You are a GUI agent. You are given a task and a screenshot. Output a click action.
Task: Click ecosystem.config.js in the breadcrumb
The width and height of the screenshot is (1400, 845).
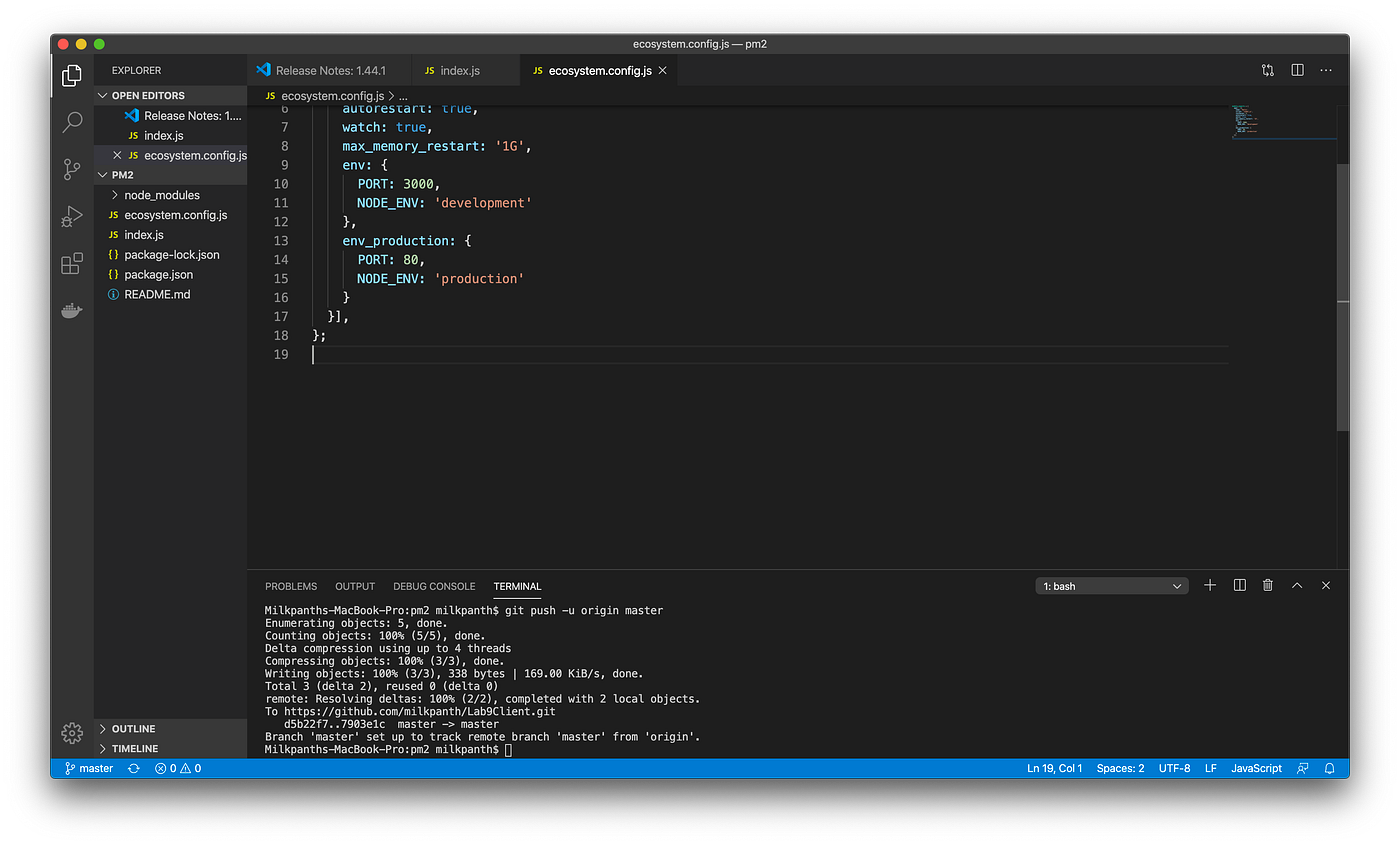(331, 95)
